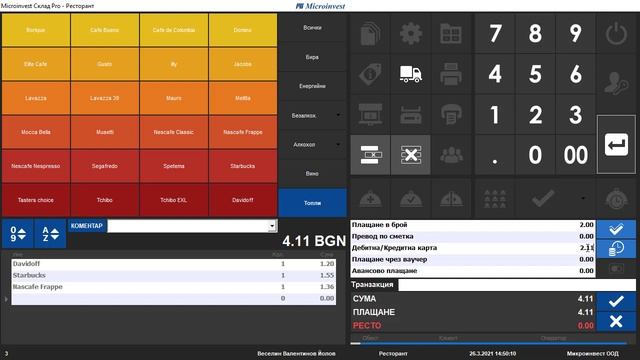Expand the Безалкох. category dropdown arrow
The width and height of the screenshot is (640, 360).
[338, 115]
